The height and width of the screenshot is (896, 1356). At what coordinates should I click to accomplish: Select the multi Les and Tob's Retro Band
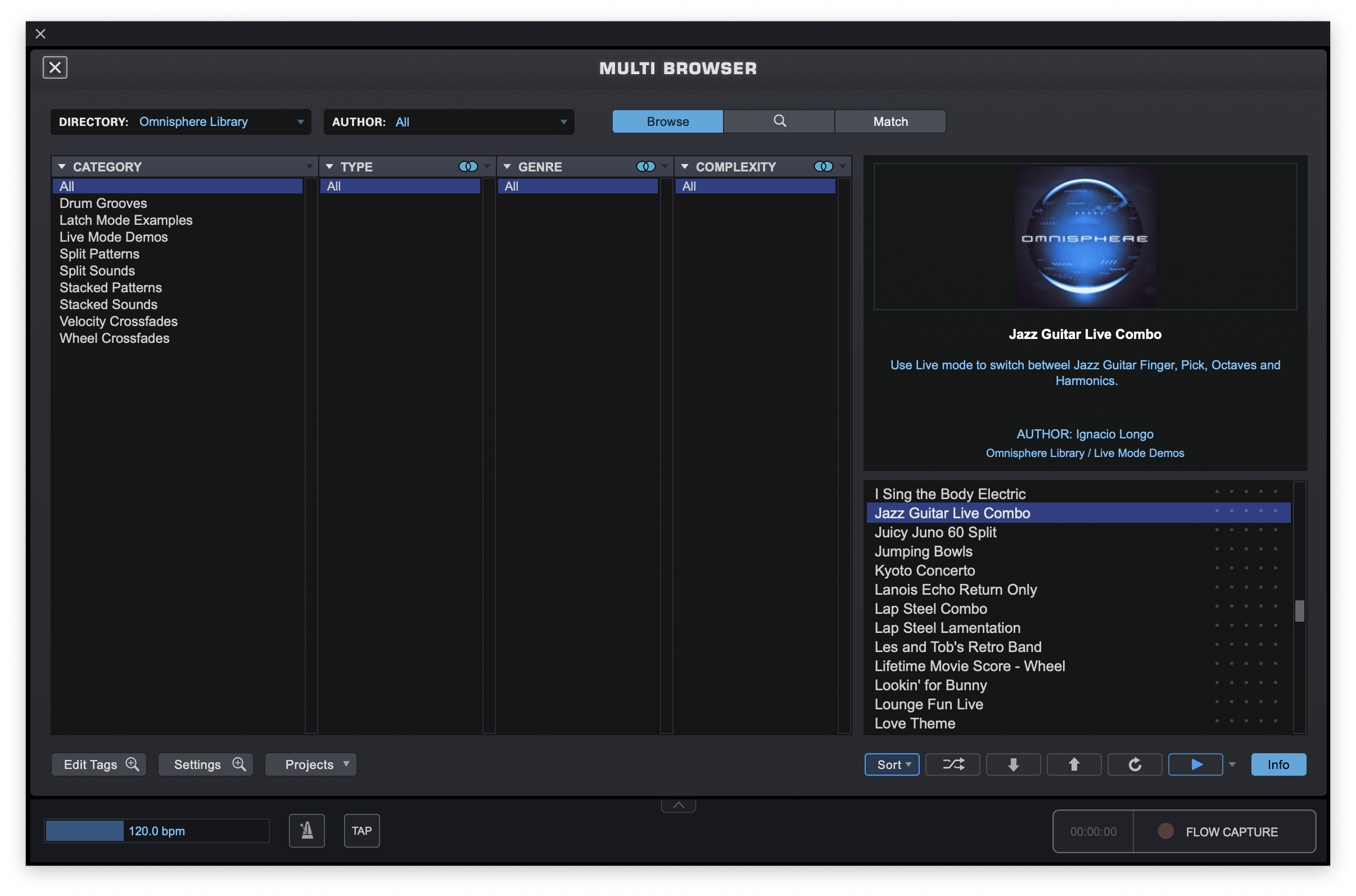click(1078, 647)
